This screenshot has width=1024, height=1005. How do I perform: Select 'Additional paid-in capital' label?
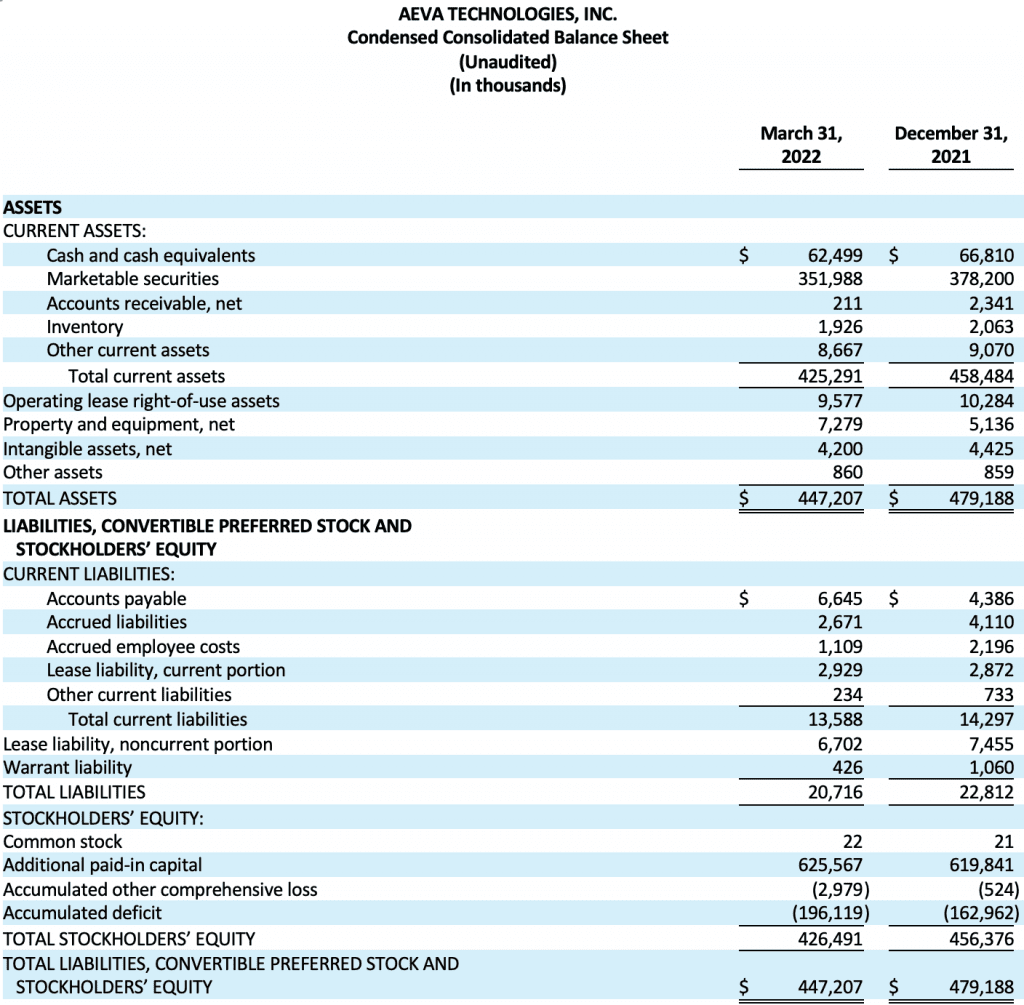click(103, 866)
